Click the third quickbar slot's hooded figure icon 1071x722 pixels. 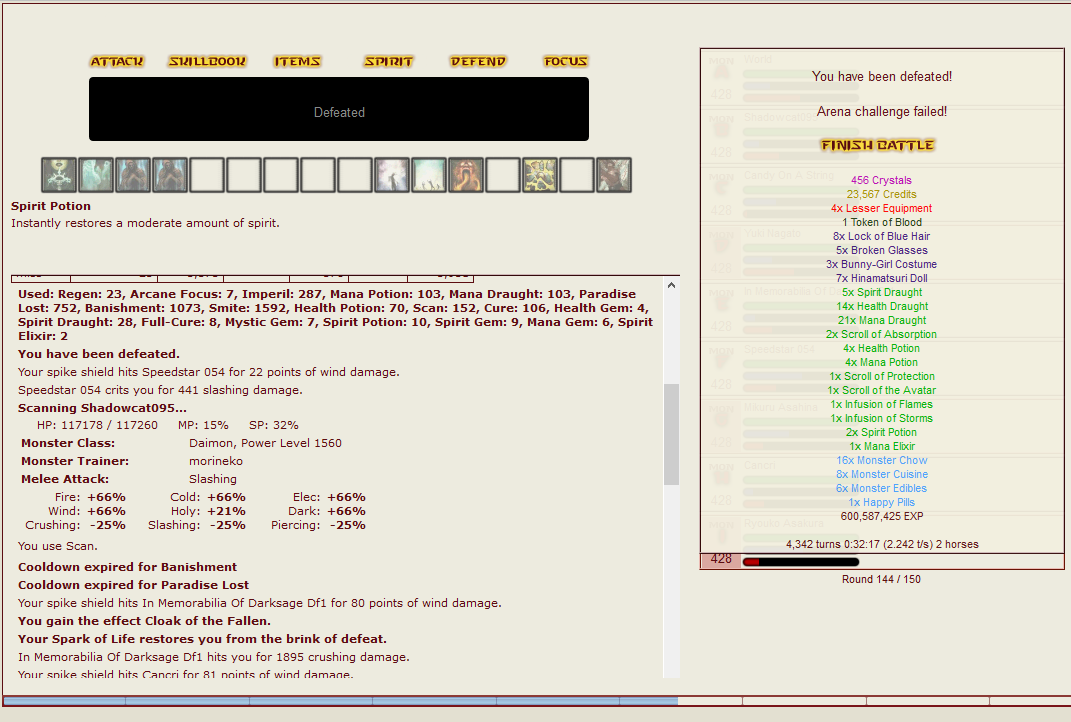[x=133, y=175]
